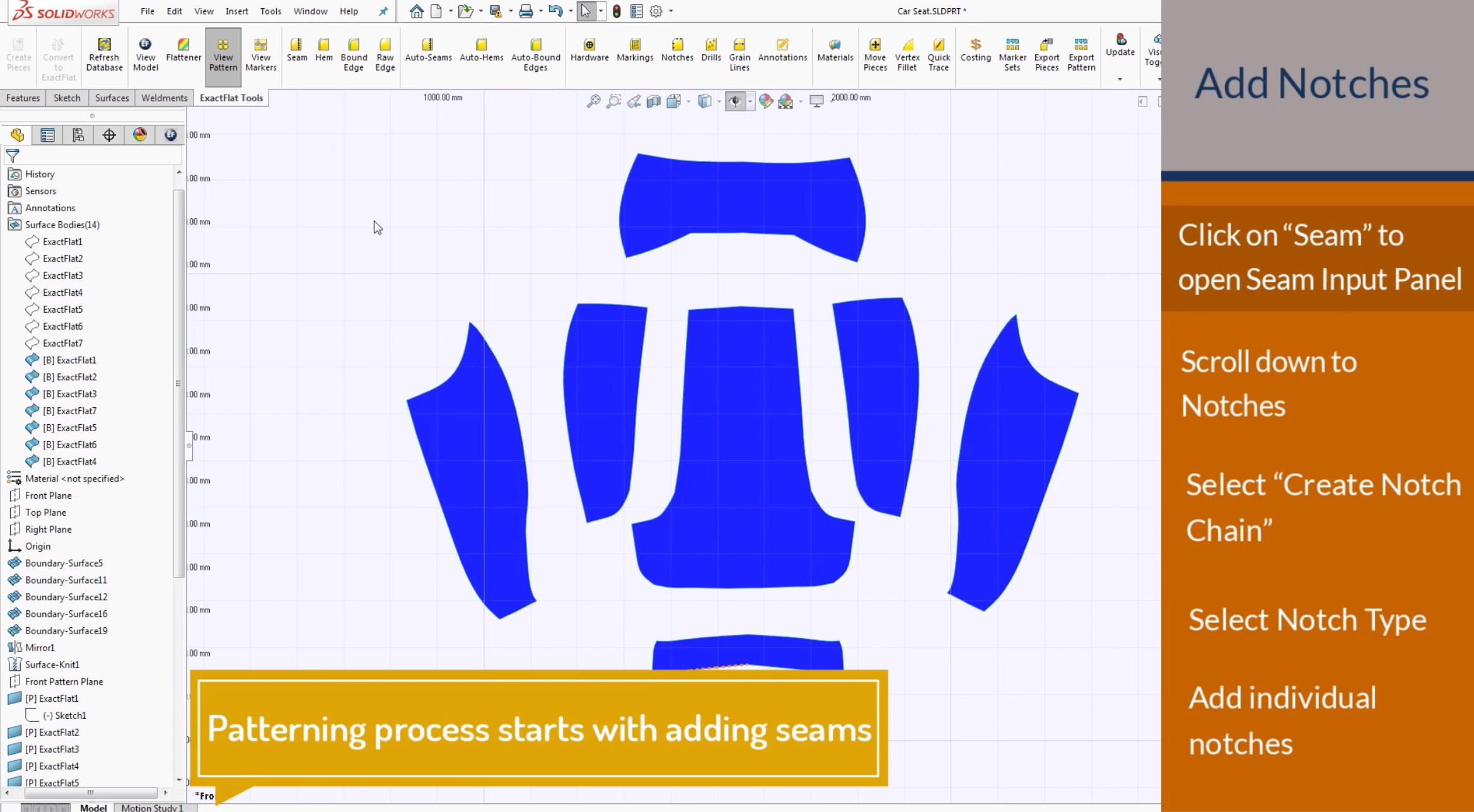This screenshot has width=1474, height=812.
Task: Open the display style dropdown
Action: coord(718,101)
